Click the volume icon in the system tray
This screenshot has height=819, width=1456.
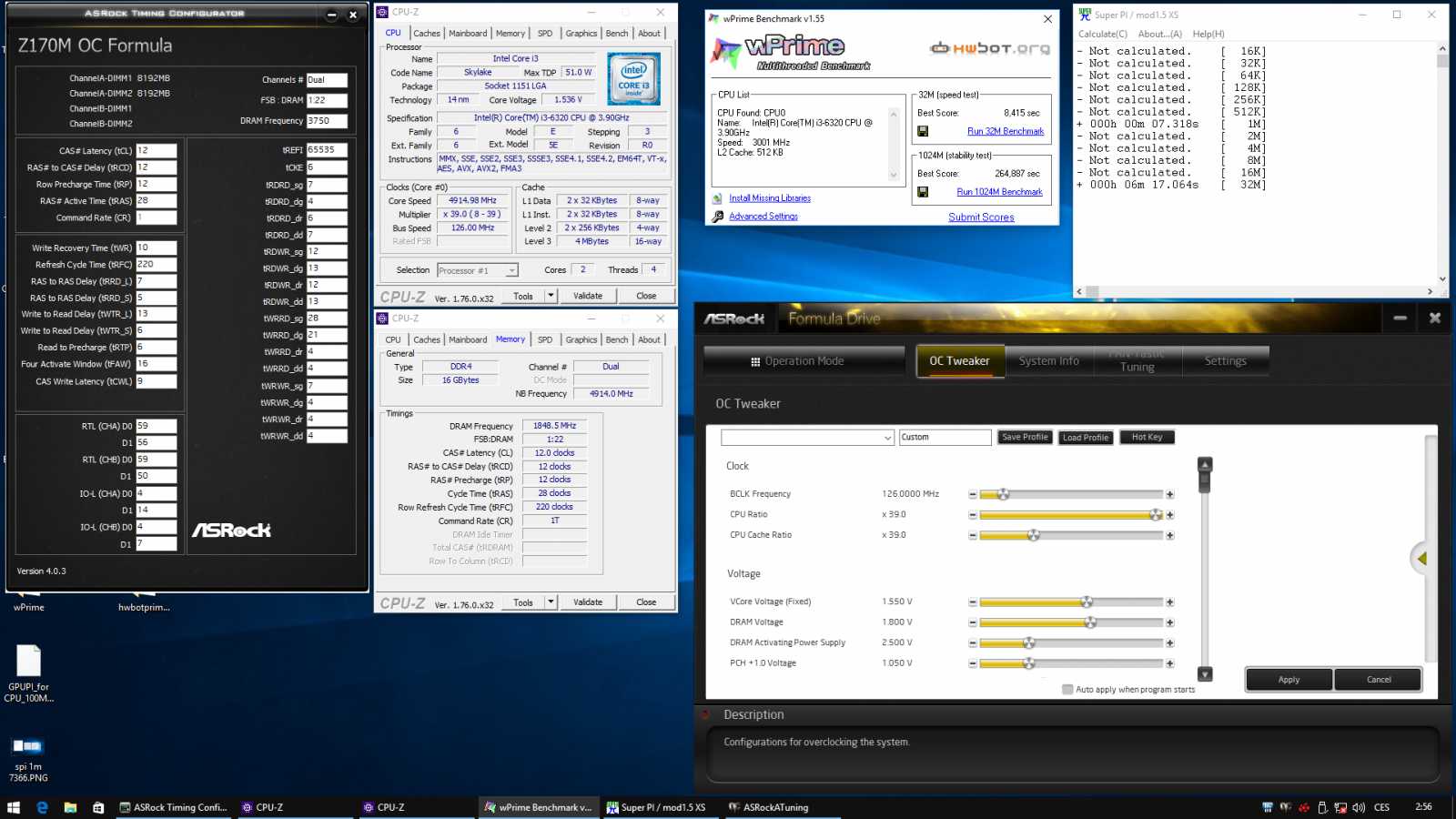tap(1359, 807)
